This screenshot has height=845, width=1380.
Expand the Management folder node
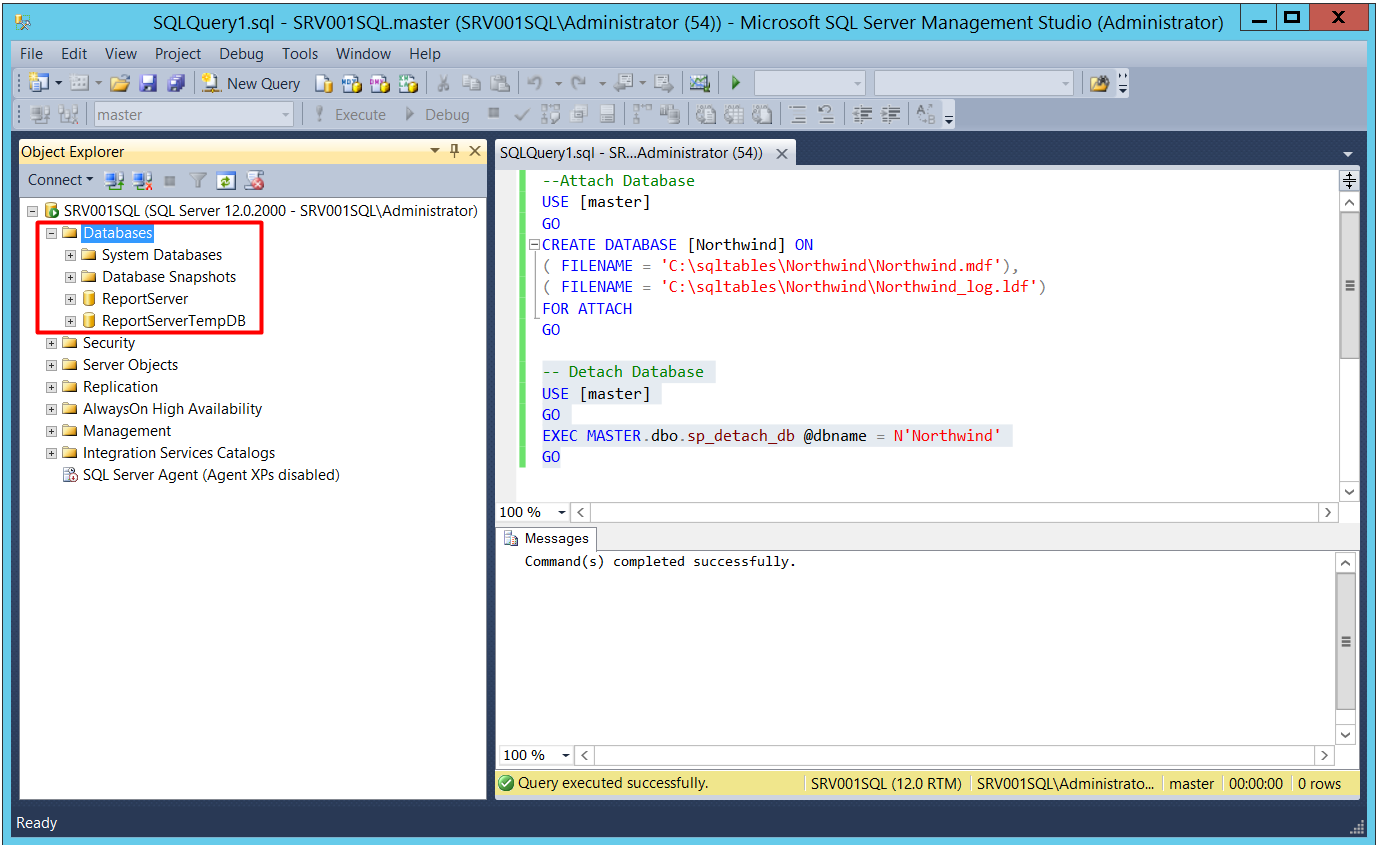(51, 431)
